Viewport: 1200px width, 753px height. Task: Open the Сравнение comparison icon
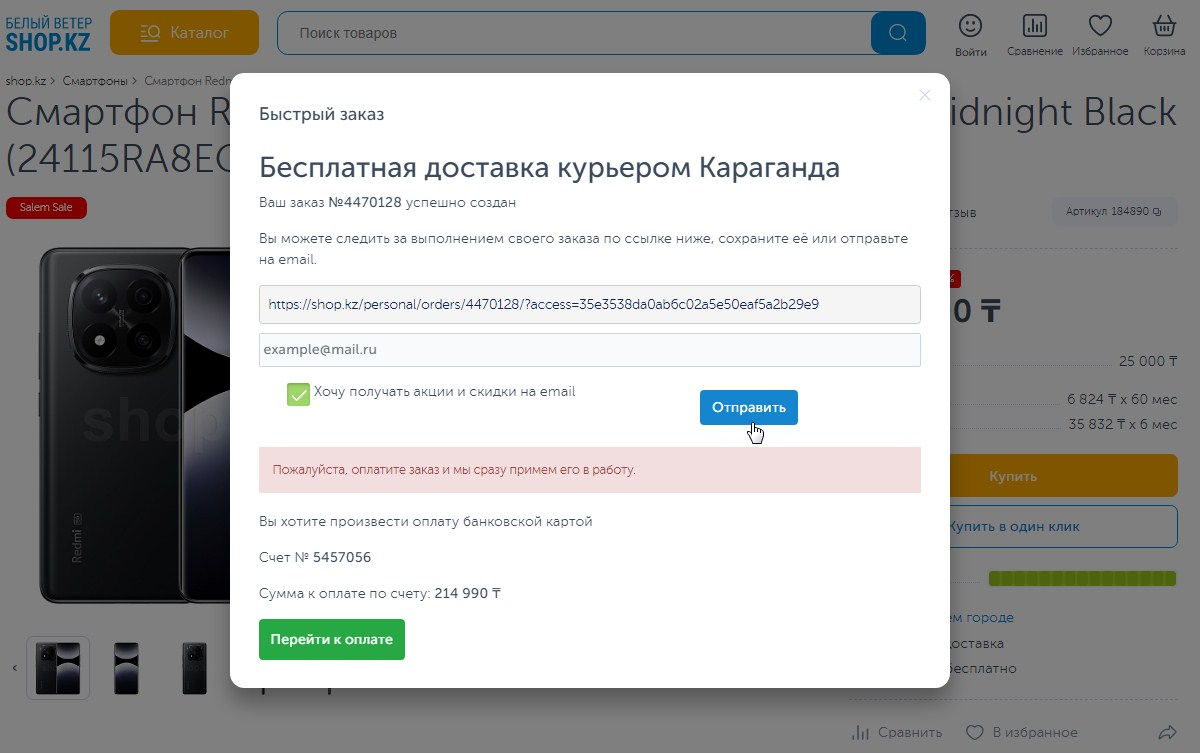pos(1034,33)
